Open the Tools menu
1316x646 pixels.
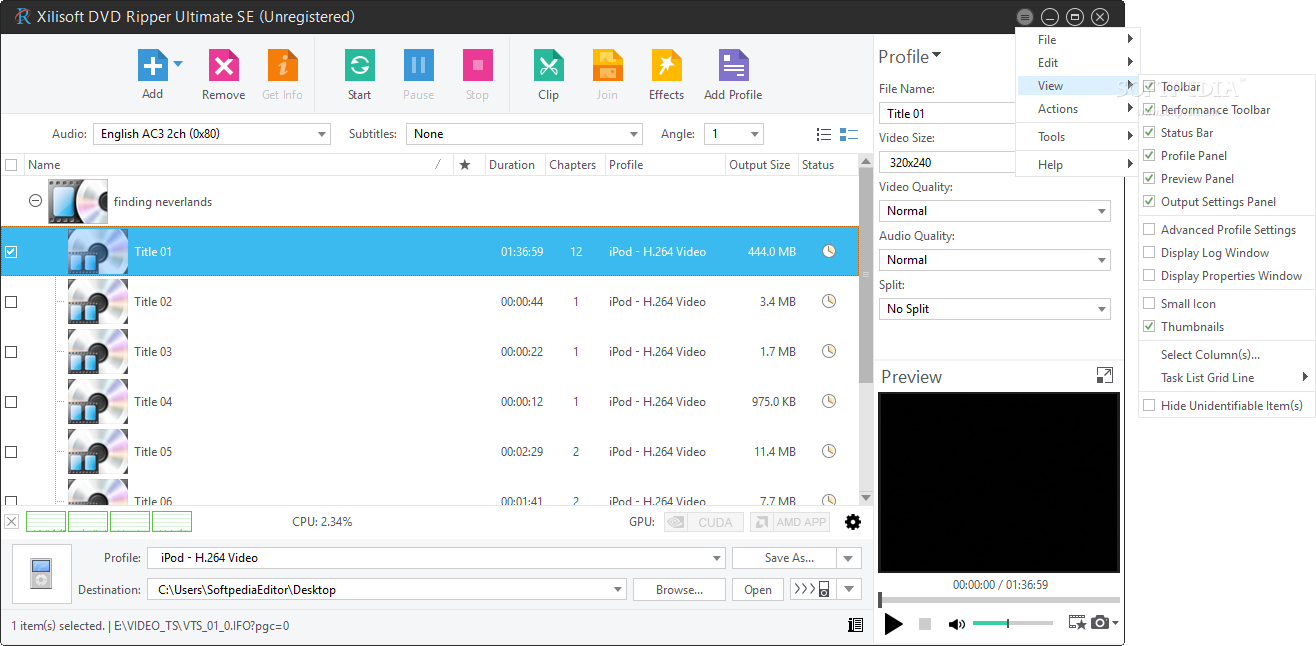click(1077, 137)
